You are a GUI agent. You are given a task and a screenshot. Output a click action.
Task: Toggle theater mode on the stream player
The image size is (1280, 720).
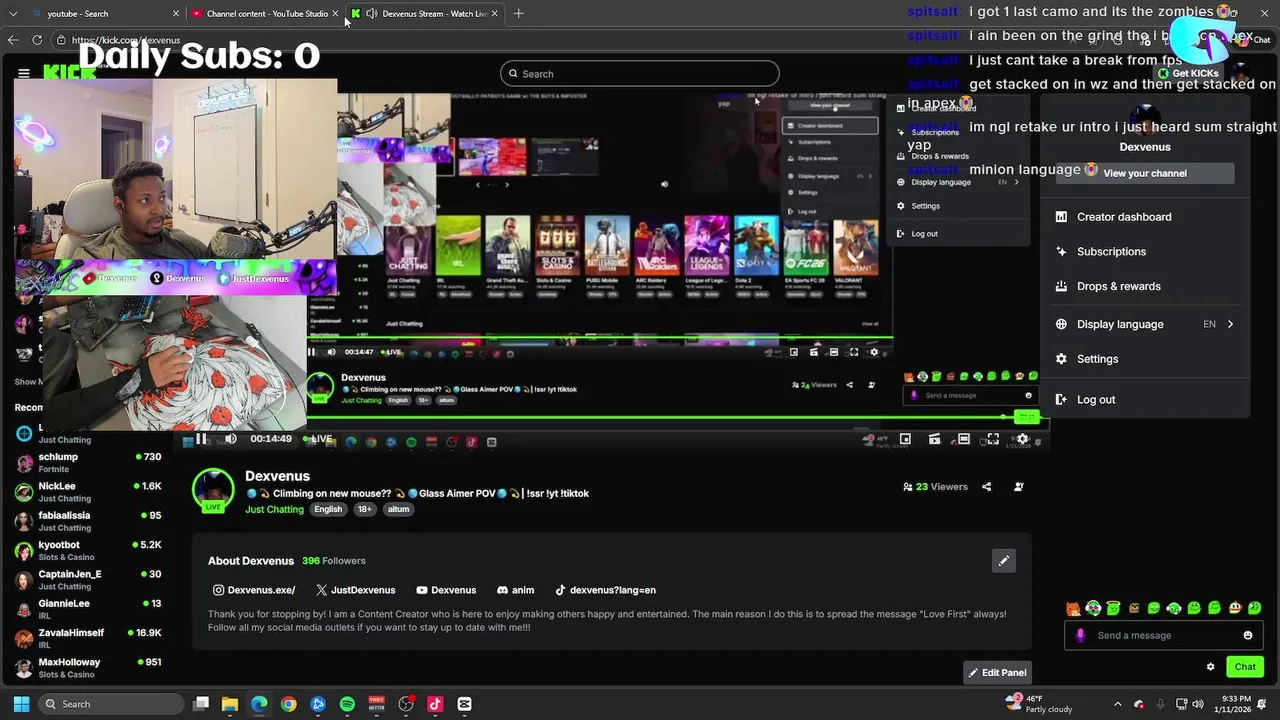[x=964, y=439]
